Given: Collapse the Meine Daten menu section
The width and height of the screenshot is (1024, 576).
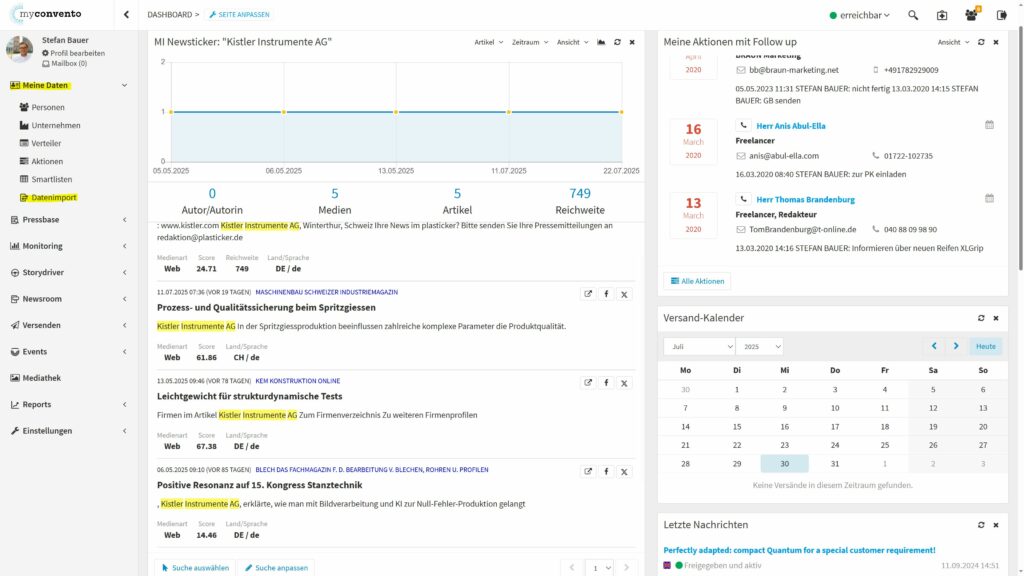Looking at the screenshot, I should tap(69, 86).
